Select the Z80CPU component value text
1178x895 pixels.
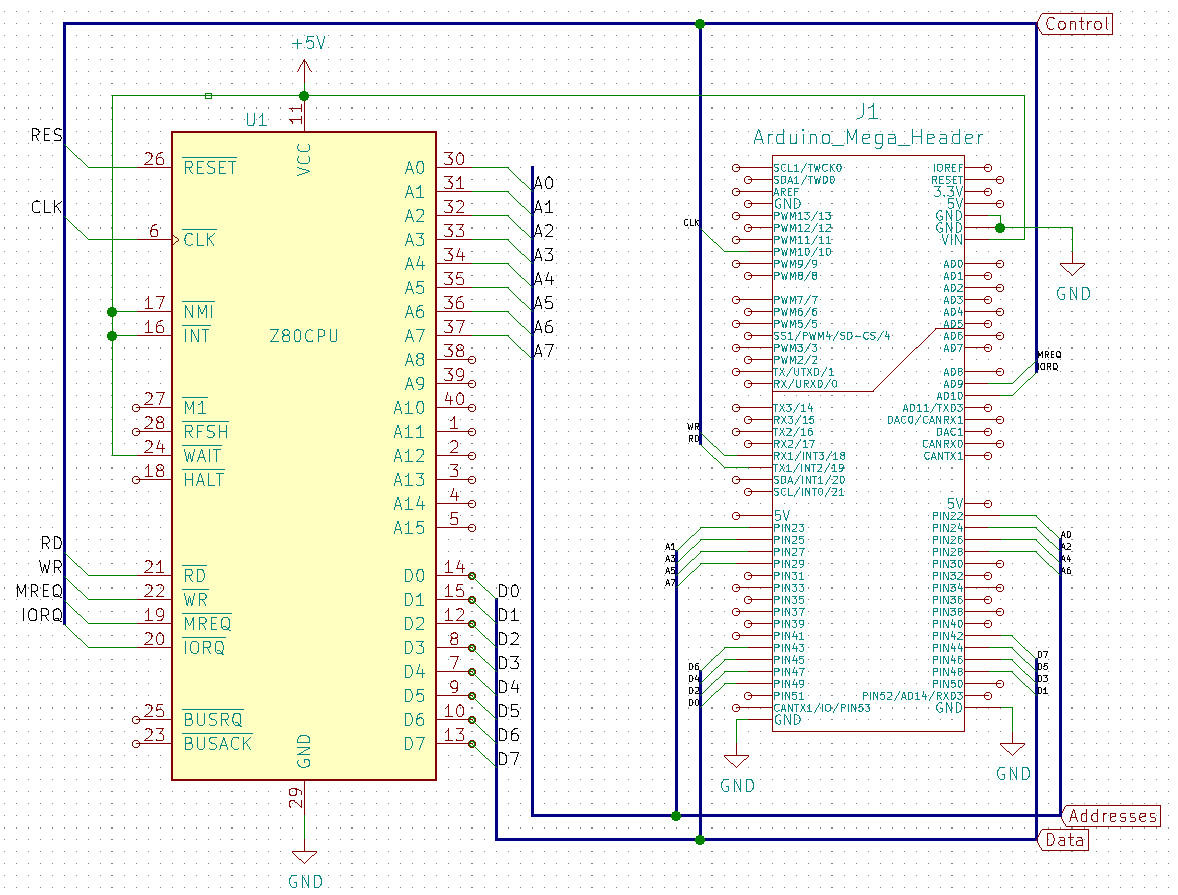pyautogui.click(x=304, y=336)
